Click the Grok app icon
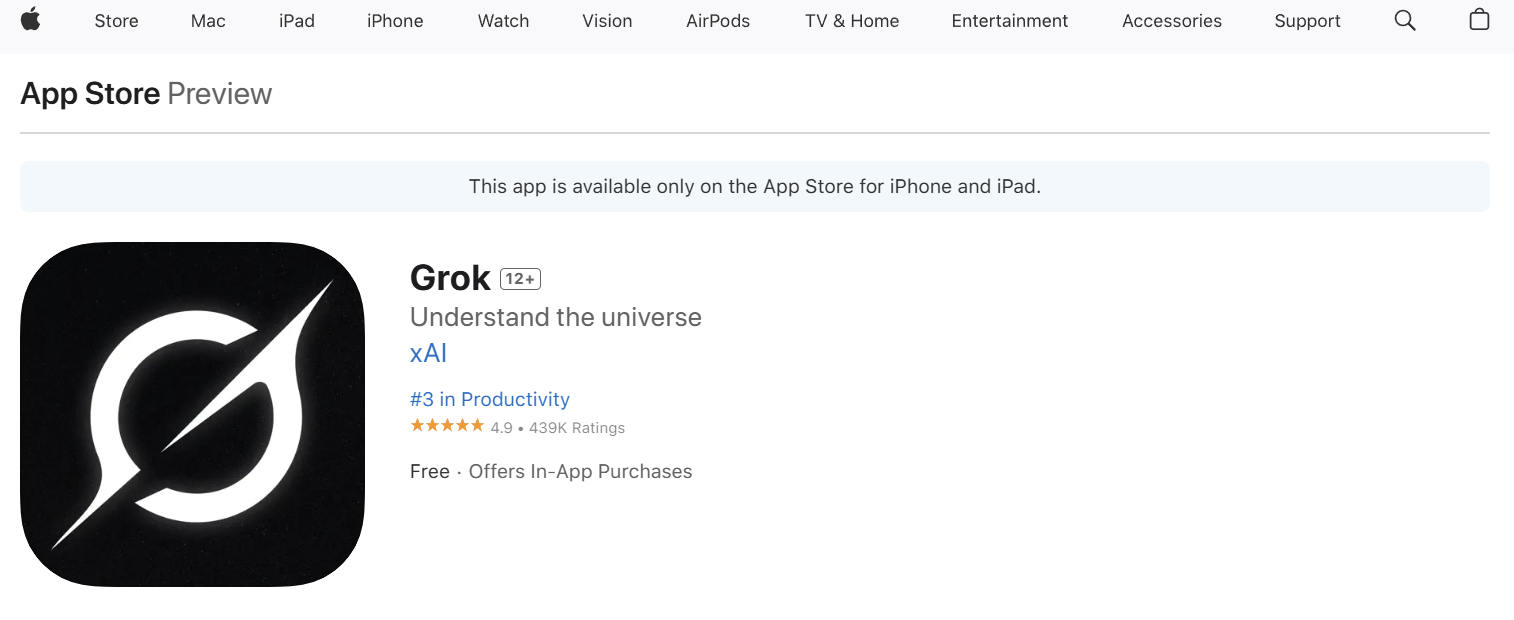 [x=192, y=414]
